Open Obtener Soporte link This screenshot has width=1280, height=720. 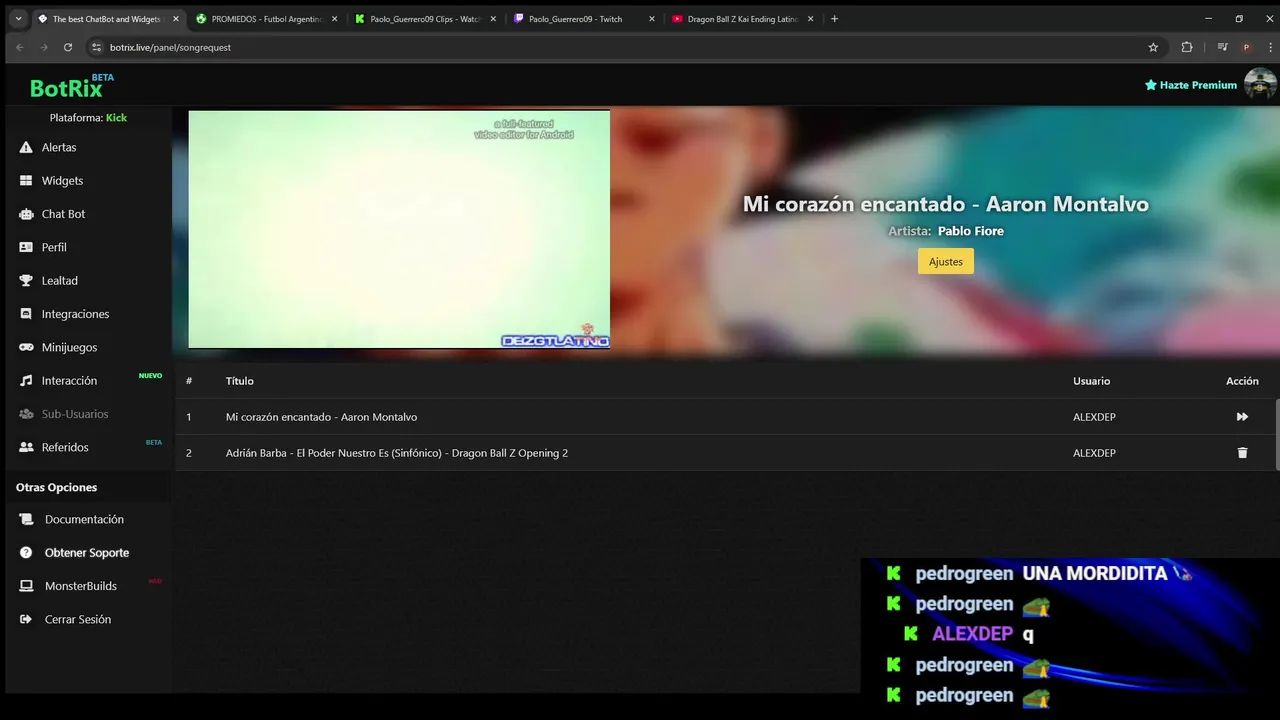87,552
